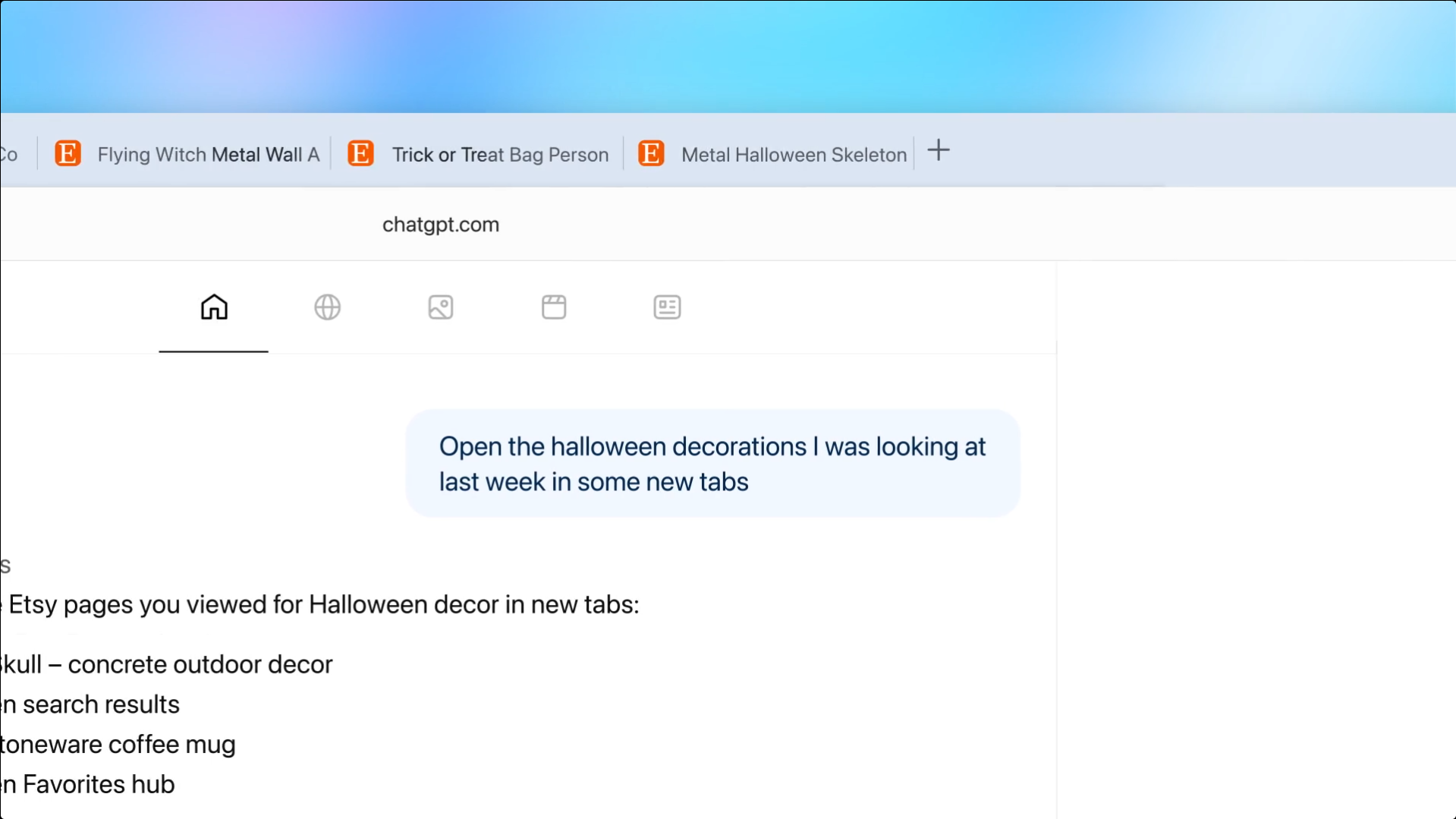Select the partially visible leftmost tab
The width and height of the screenshot is (1456, 819).
pos(11,155)
